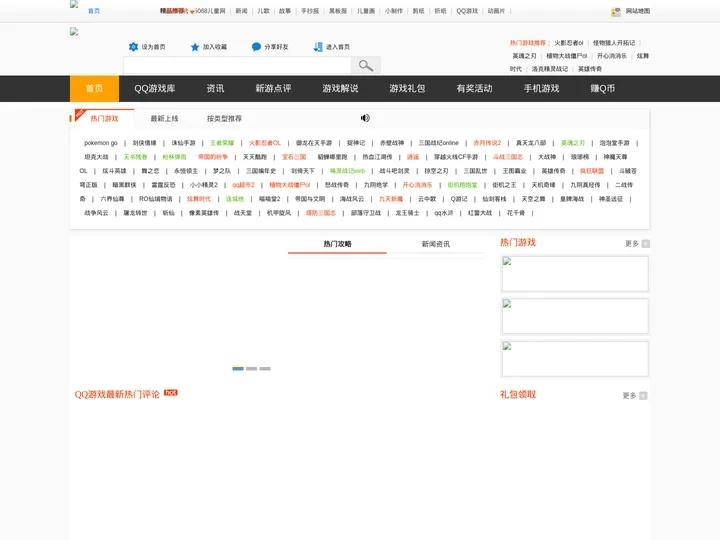Switch to the 热门游戏 tab
This screenshot has height=540, width=720.
[104, 118]
